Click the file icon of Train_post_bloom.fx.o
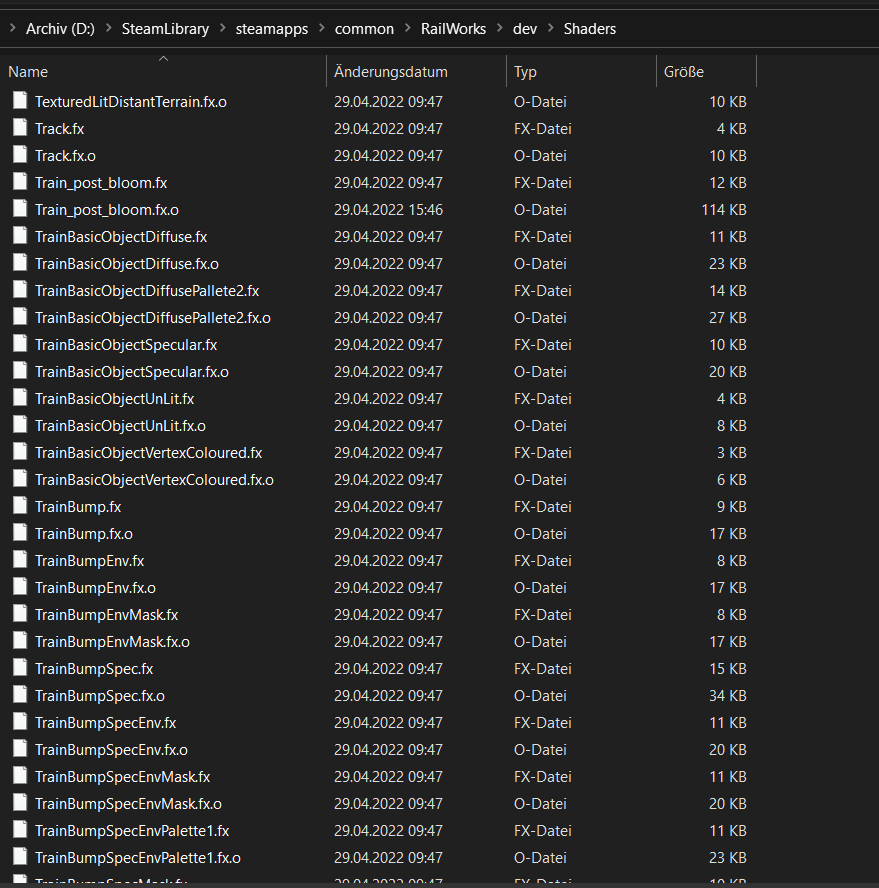Viewport: 879px width, 888px height. [20, 209]
